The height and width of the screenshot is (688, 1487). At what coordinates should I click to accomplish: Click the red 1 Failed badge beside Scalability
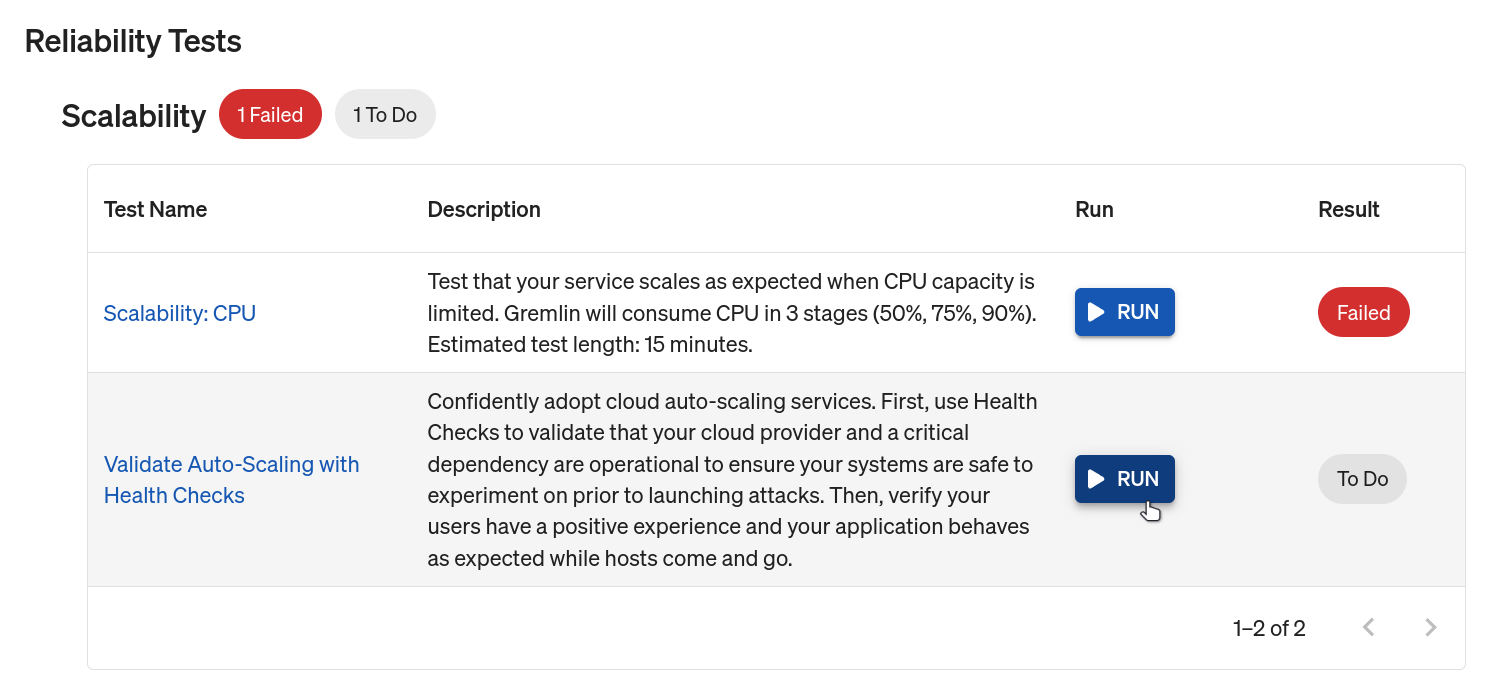(x=270, y=115)
